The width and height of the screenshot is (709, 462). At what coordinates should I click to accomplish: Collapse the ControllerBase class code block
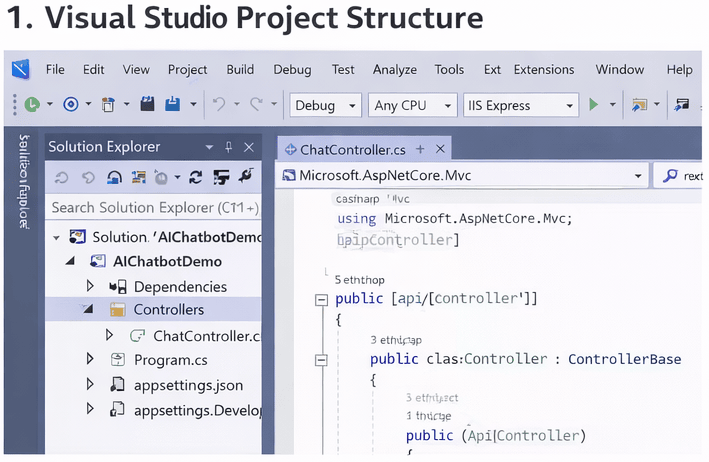point(321,360)
